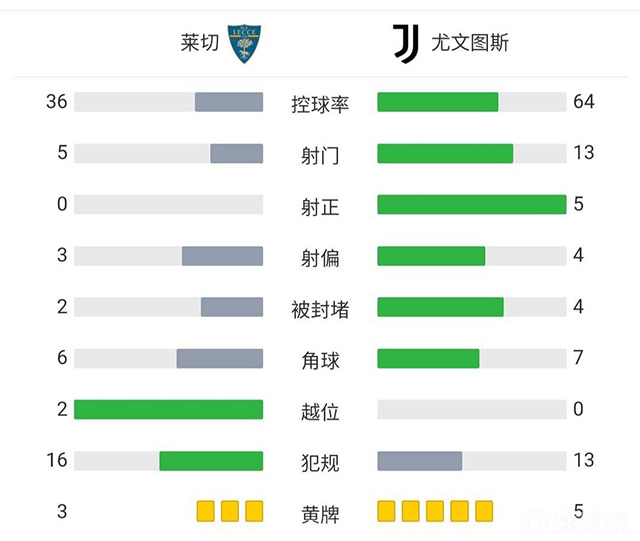
Task: Select the 莱切 team name
Action: (x=199, y=44)
